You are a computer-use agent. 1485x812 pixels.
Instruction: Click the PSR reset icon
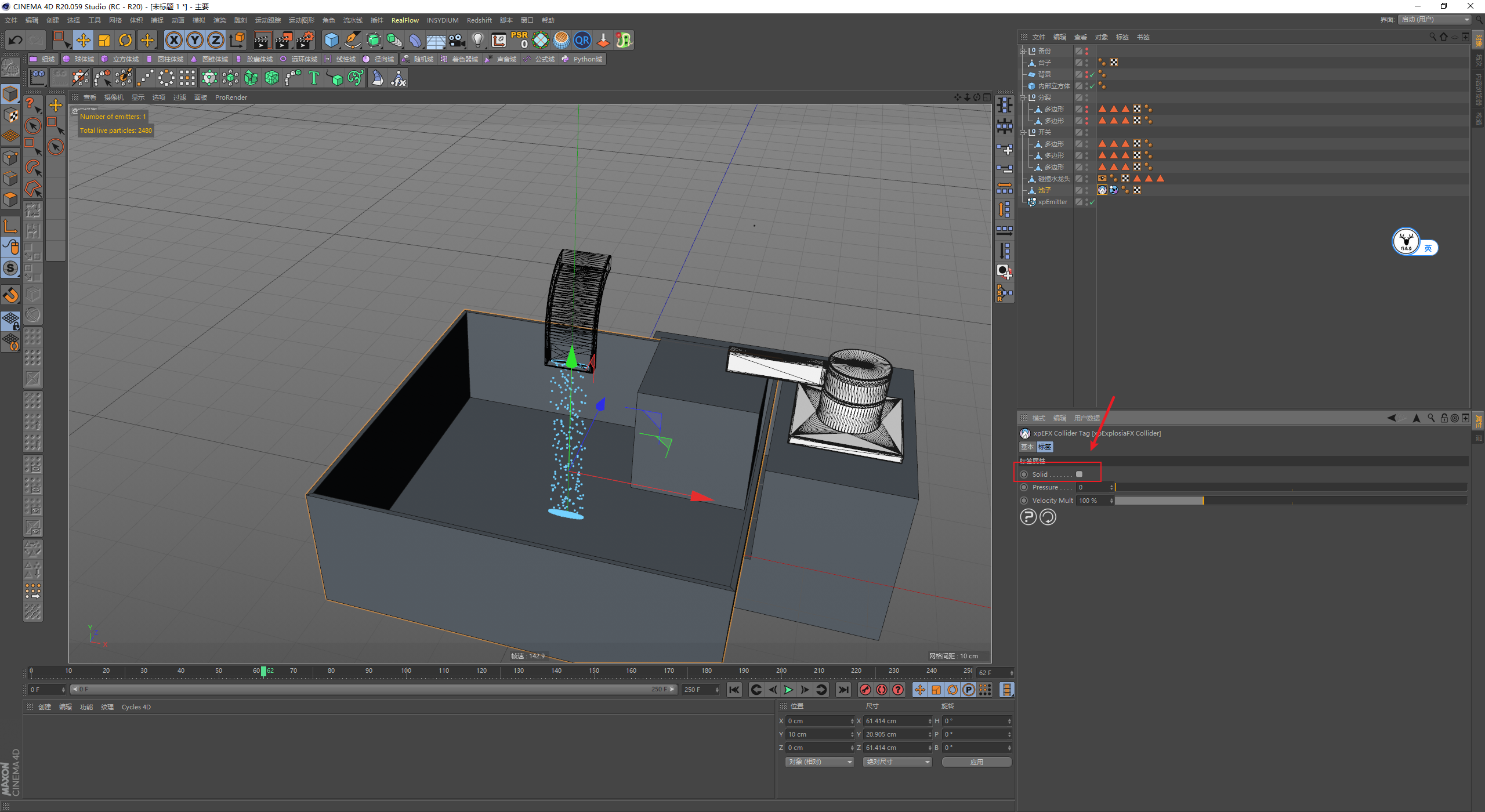pos(519,40)
